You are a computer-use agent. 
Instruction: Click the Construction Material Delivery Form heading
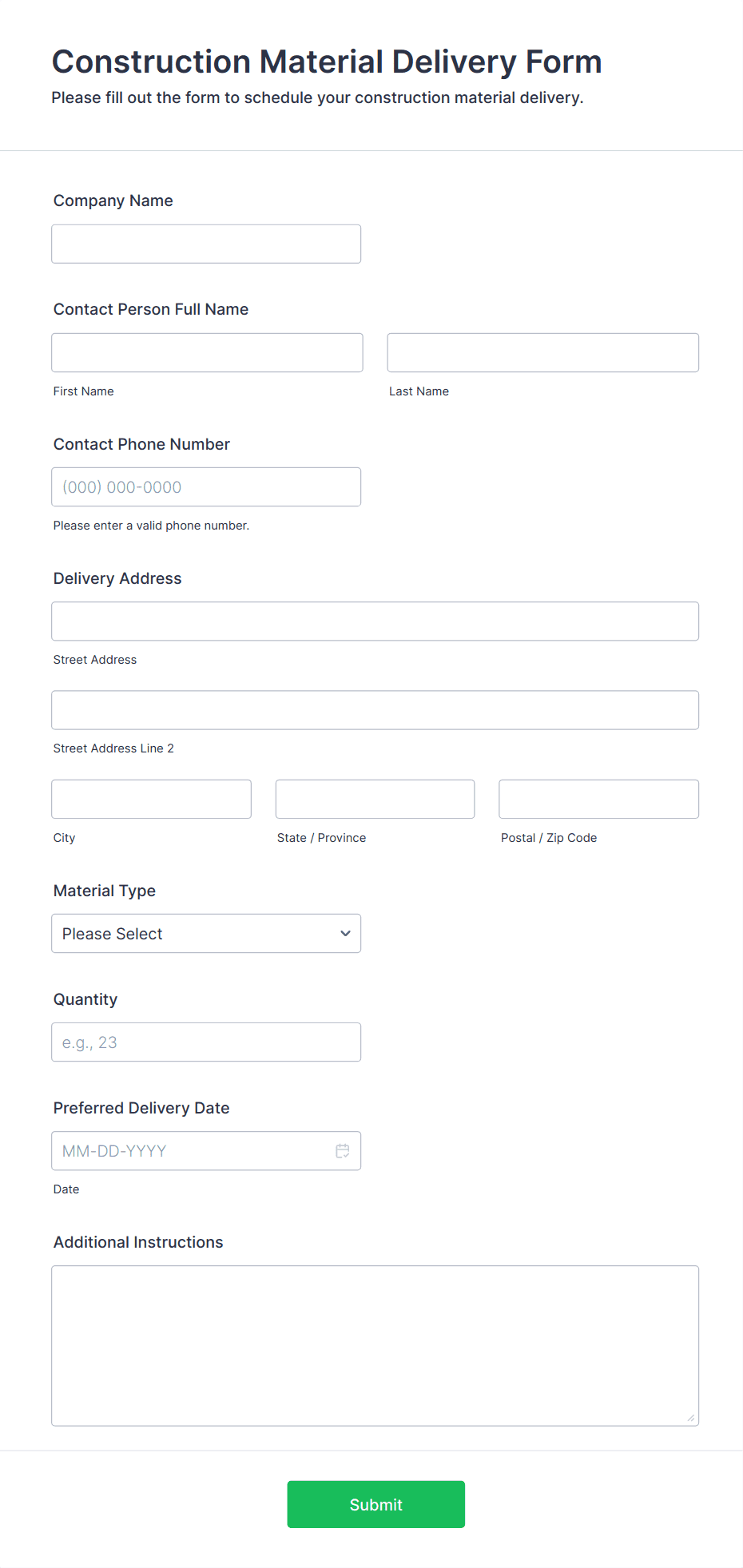(326, 62)
